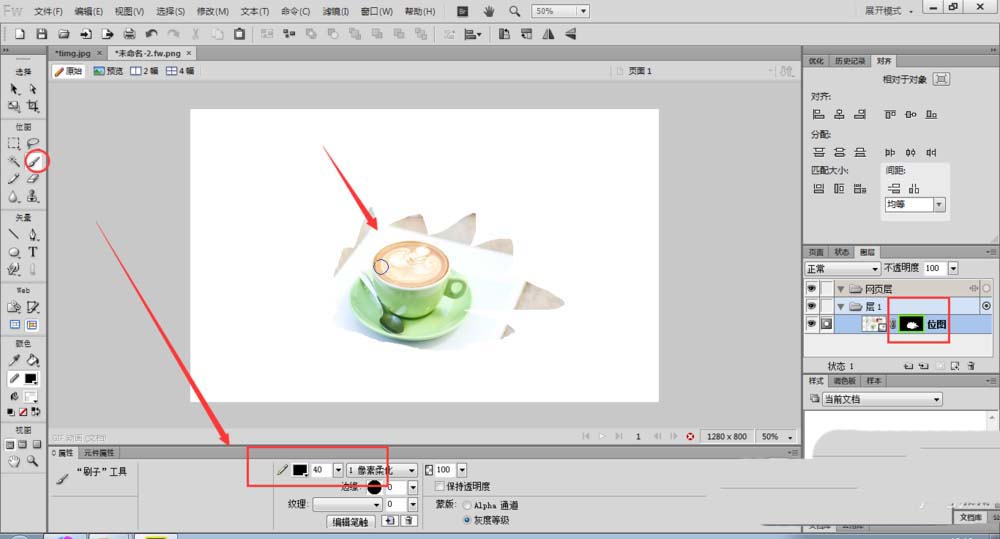Image resolution: width=1000 pixels, height=539 pixels.
Task: Select the Line tool
Action: [14, 234]
